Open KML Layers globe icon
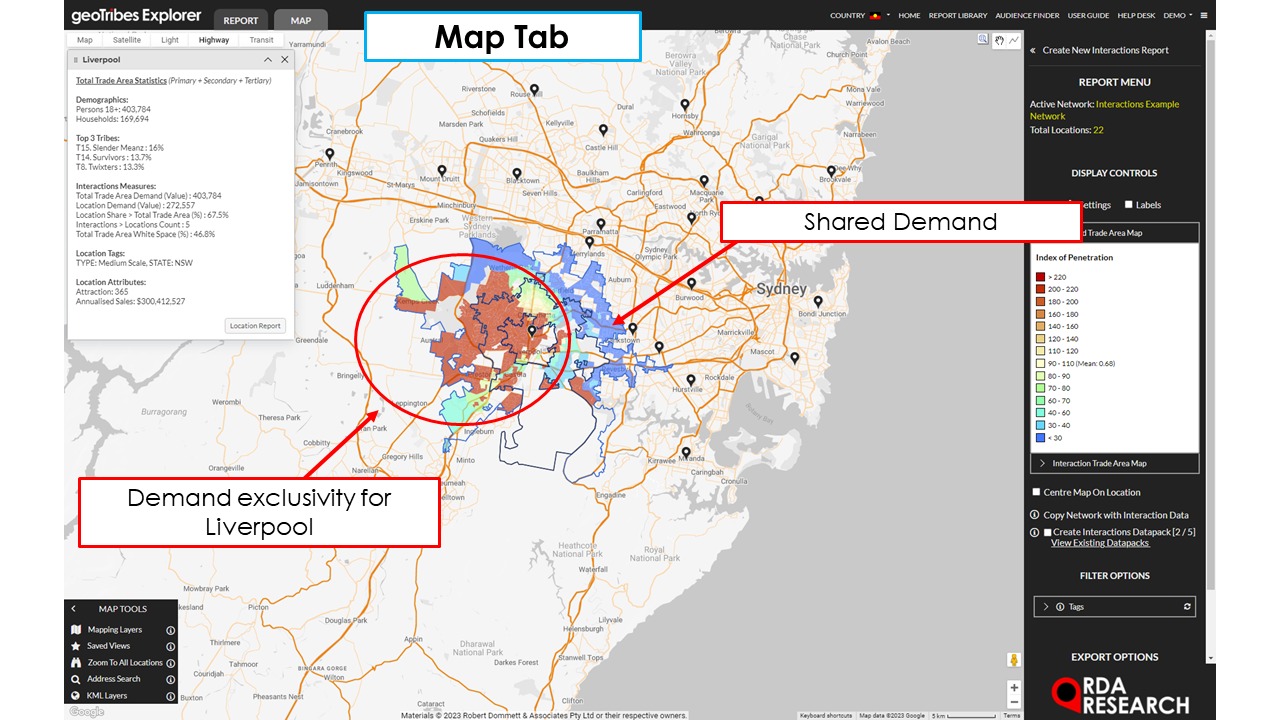Viewport: 1280px width, 720px height. (76, 695)
